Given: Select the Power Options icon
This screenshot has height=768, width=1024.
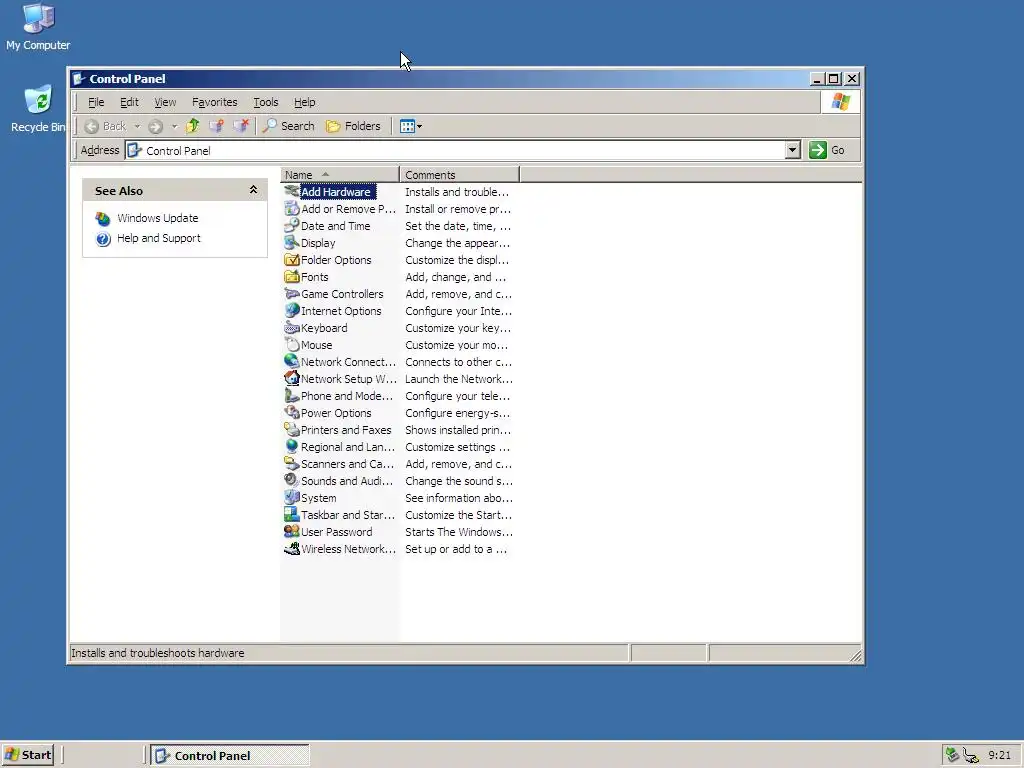Looking at the screenshot, I should 292,412.
